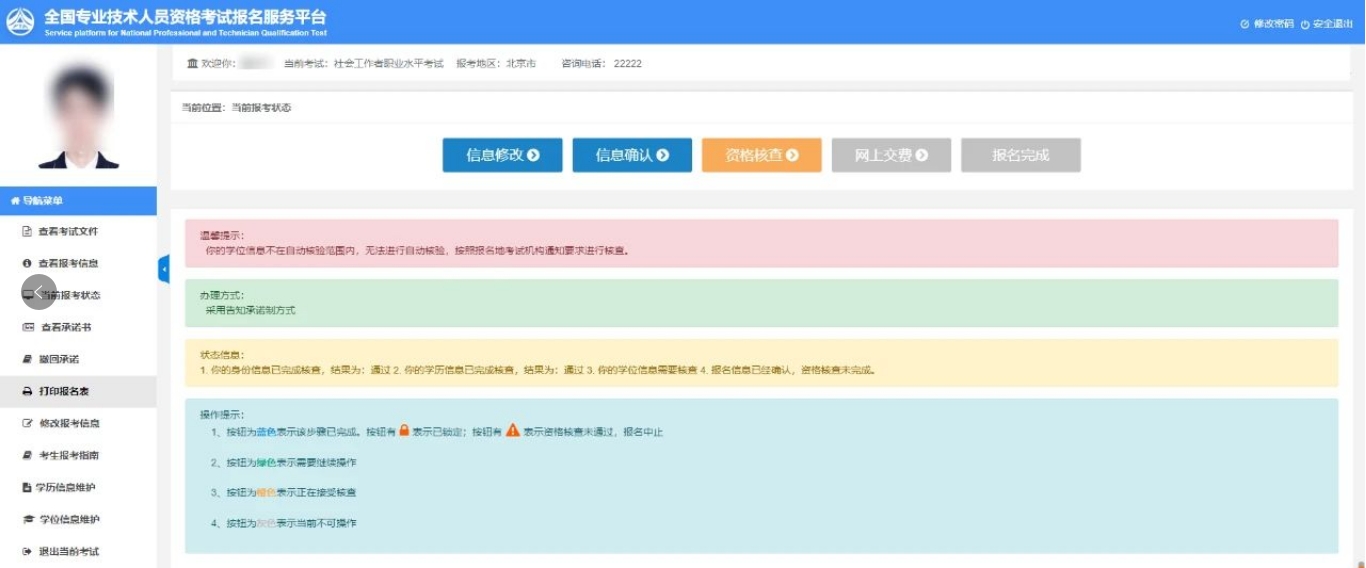Click the 报考地区: 北京市 text
Viewport: 1366px width, 568px height.
pyautogui.click(x=496, y=63)
